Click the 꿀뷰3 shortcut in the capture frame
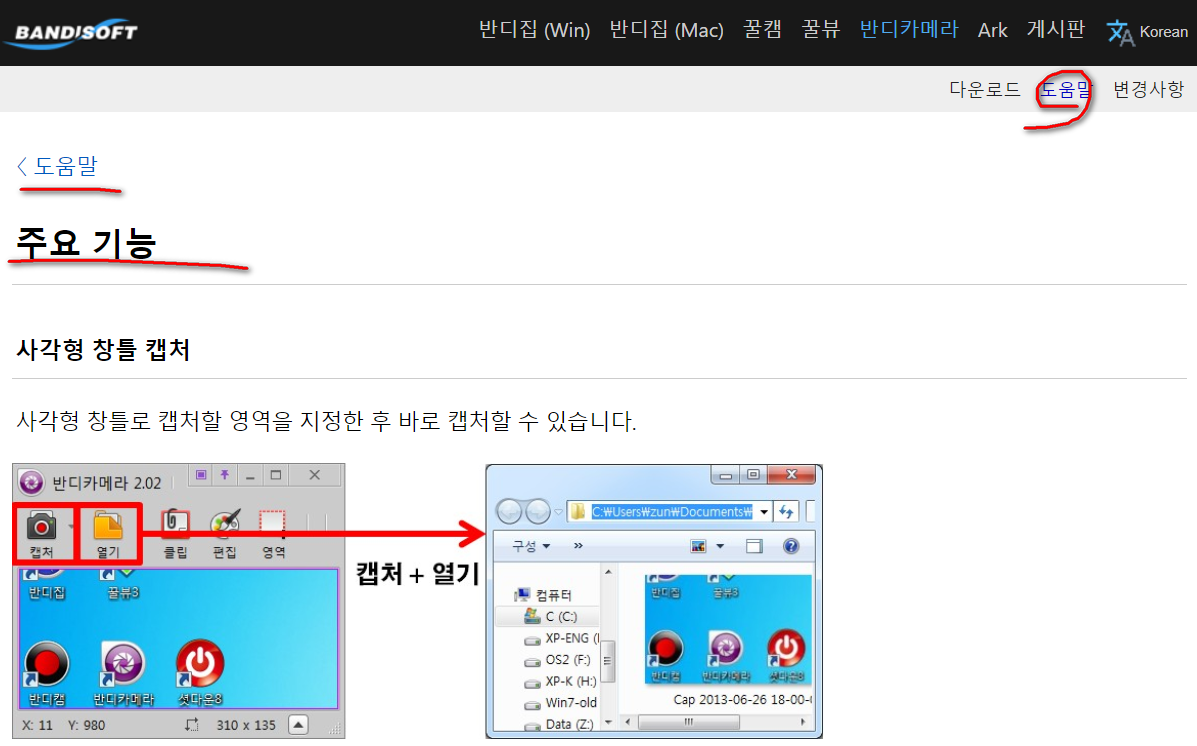Screen dimensions: 1197x746 tap(122, 584)
